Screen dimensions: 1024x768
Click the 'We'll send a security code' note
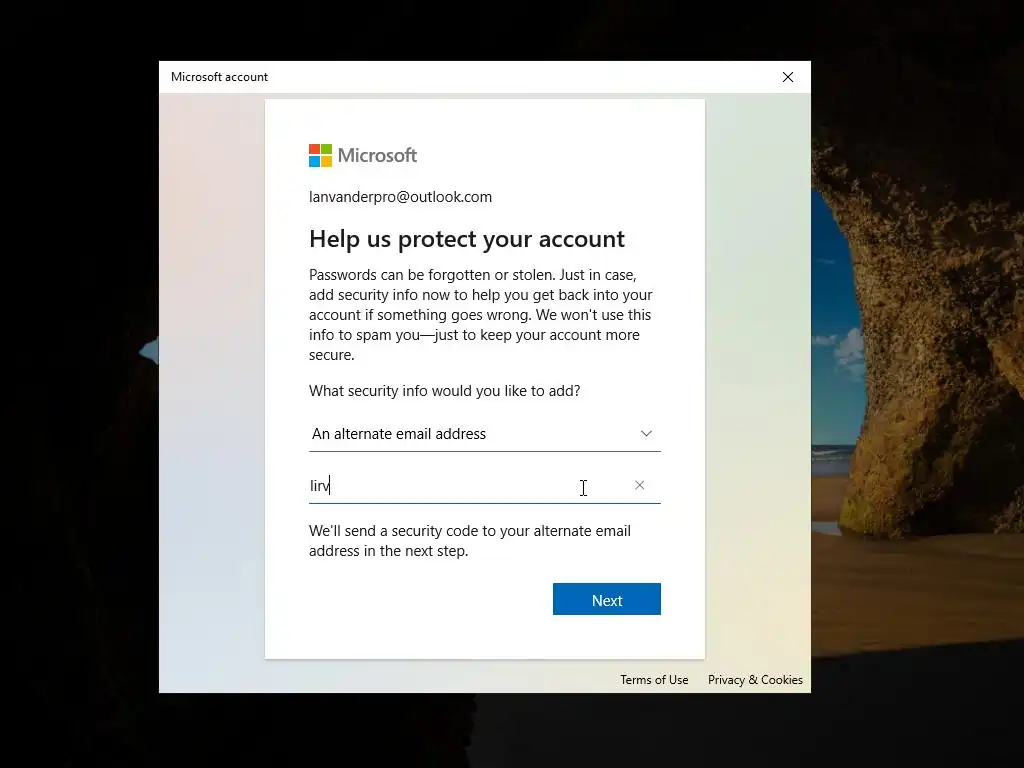point(470,541)
